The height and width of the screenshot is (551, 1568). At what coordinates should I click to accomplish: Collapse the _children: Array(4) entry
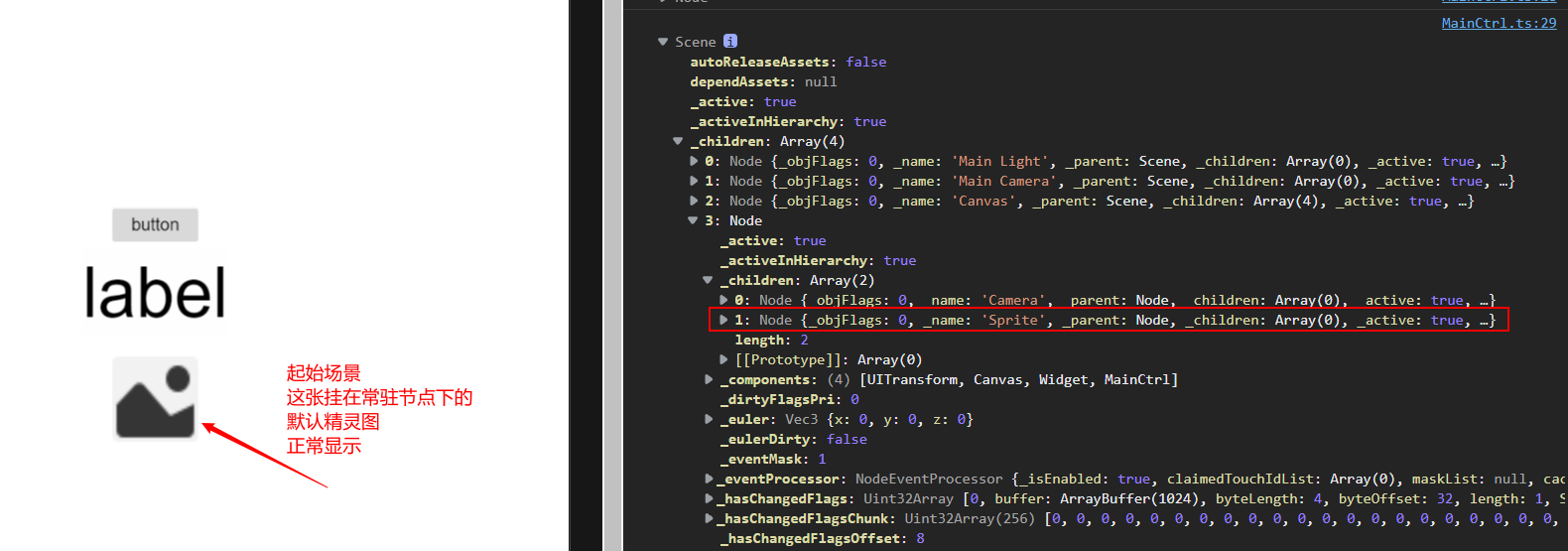(678, 141)
